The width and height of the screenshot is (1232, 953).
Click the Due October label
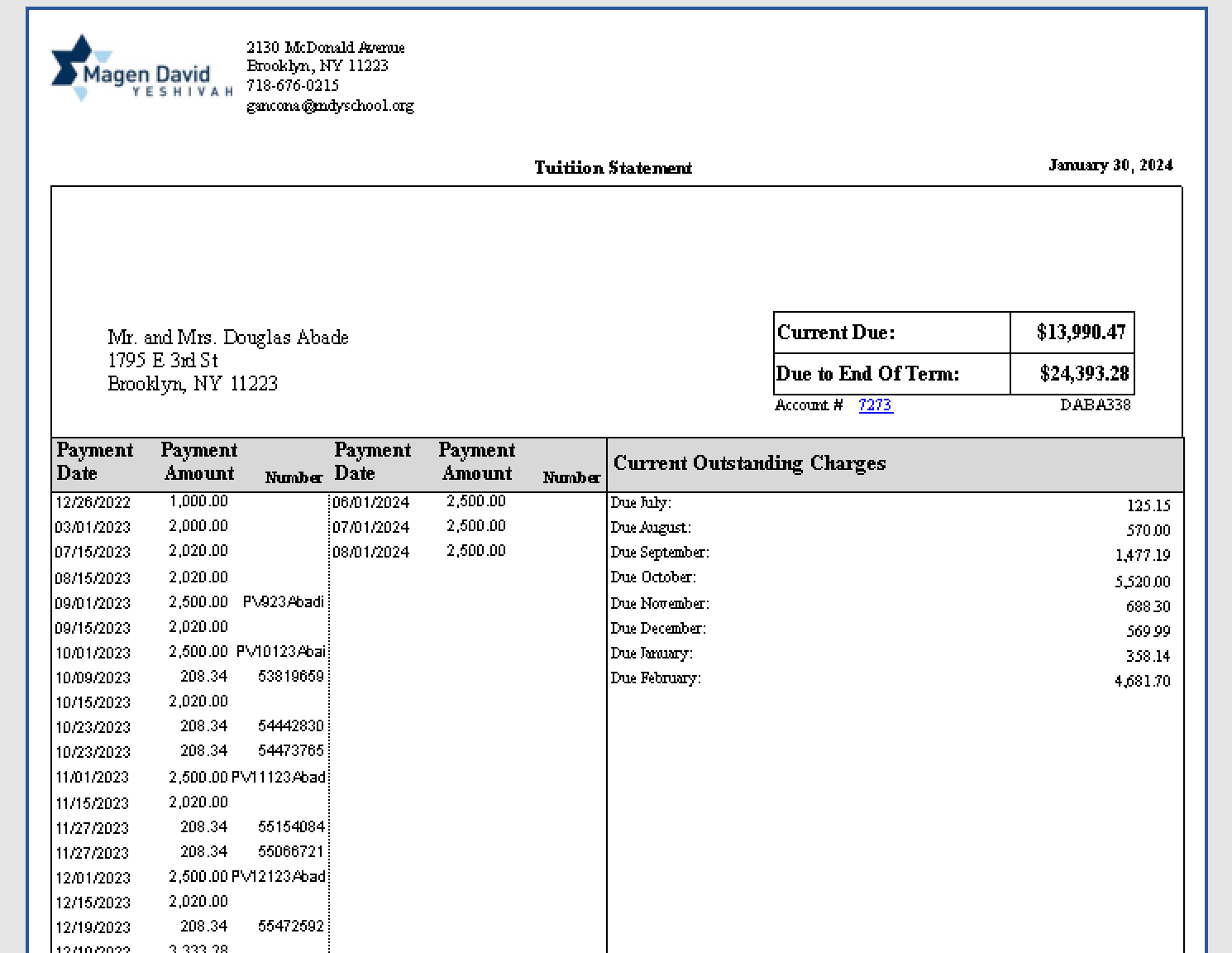click(653, 577)
